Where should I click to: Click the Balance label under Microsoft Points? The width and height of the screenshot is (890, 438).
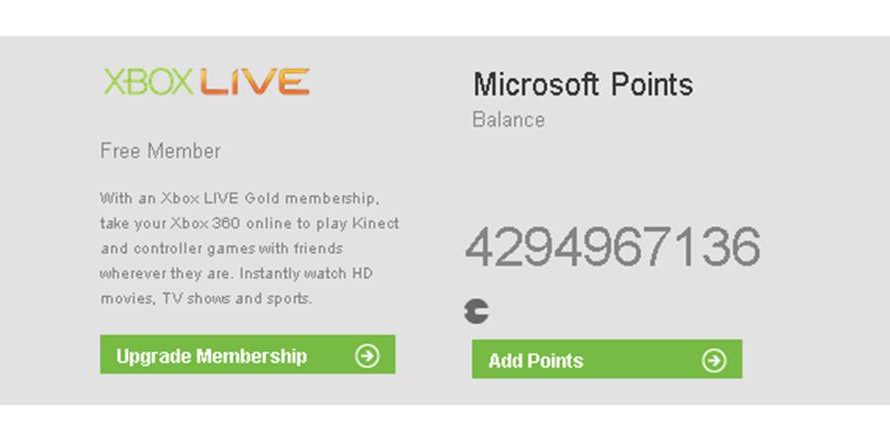[x=509, y=120]
